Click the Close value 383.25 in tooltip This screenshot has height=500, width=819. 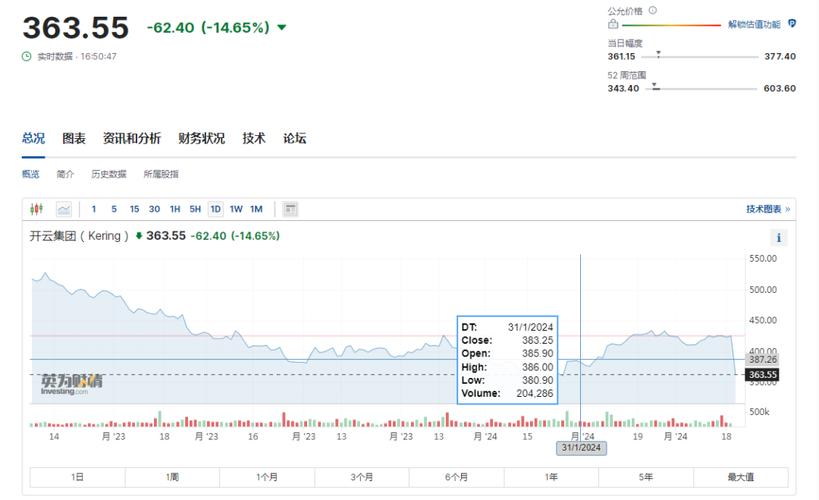pos(537,340)
